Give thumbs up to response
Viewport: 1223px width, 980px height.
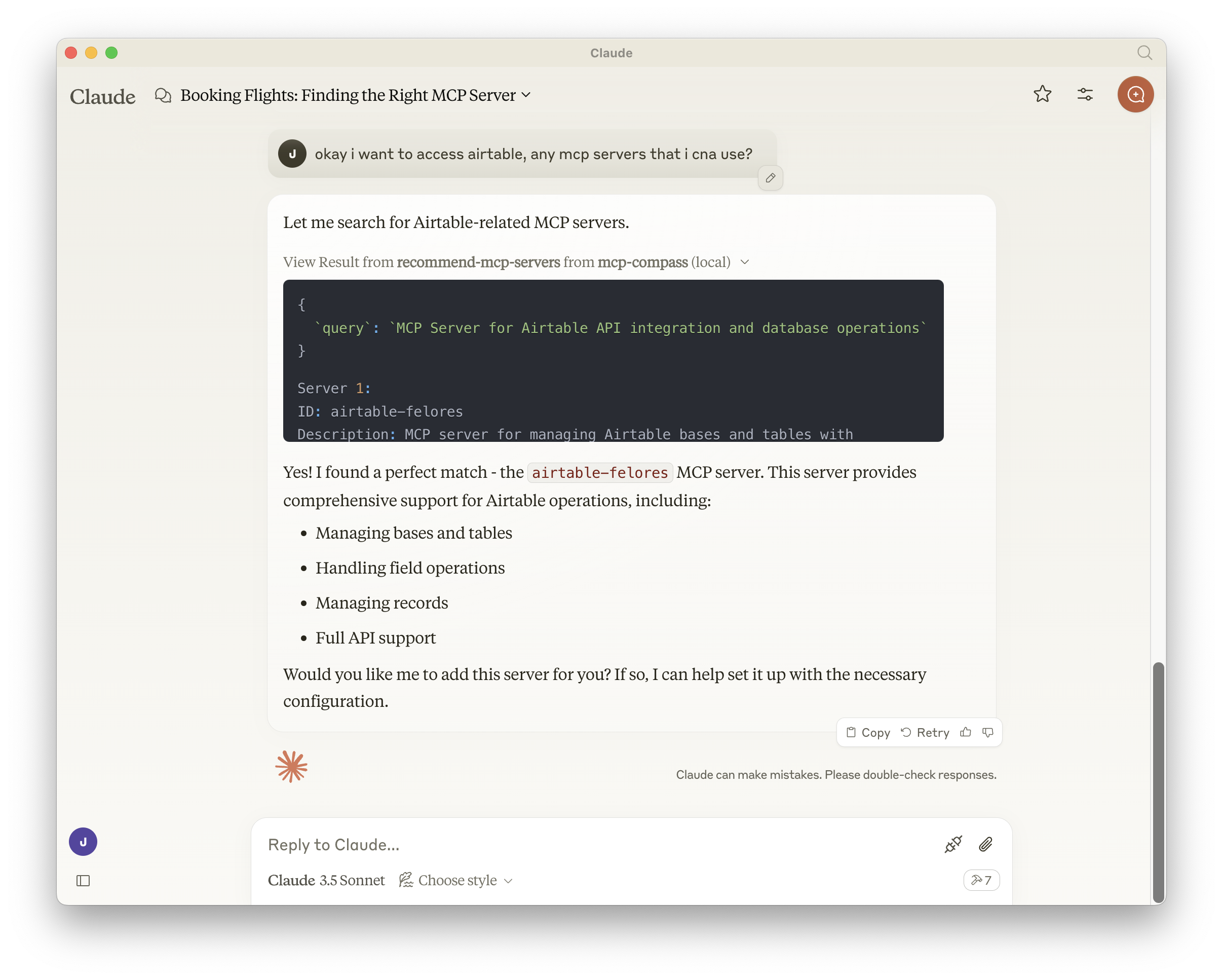click(966, 733)
